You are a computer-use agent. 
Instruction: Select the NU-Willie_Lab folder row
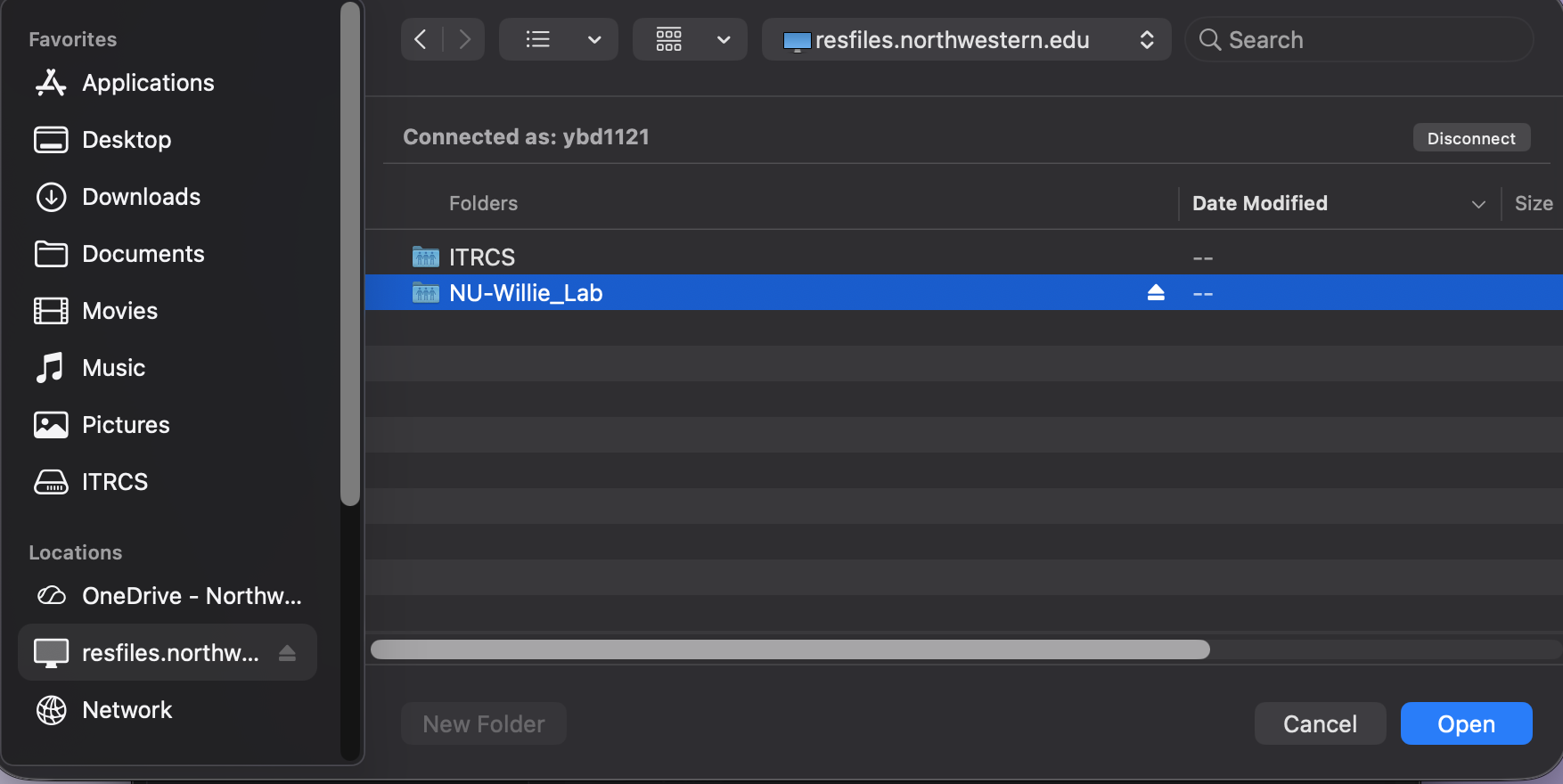coord(526,293)
